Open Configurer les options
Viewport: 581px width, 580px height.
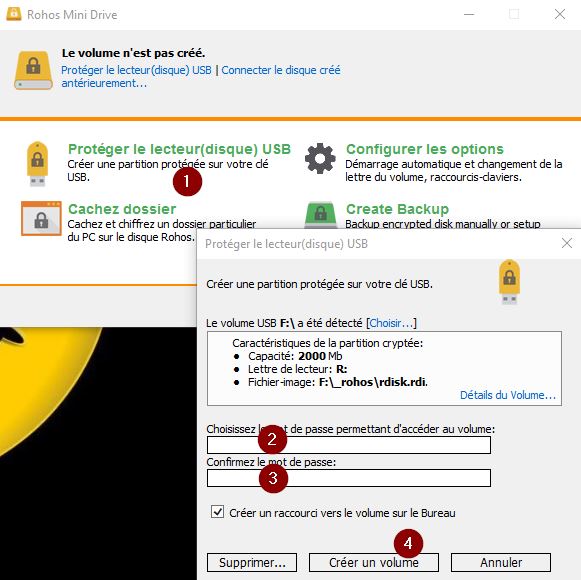[425, 149]
